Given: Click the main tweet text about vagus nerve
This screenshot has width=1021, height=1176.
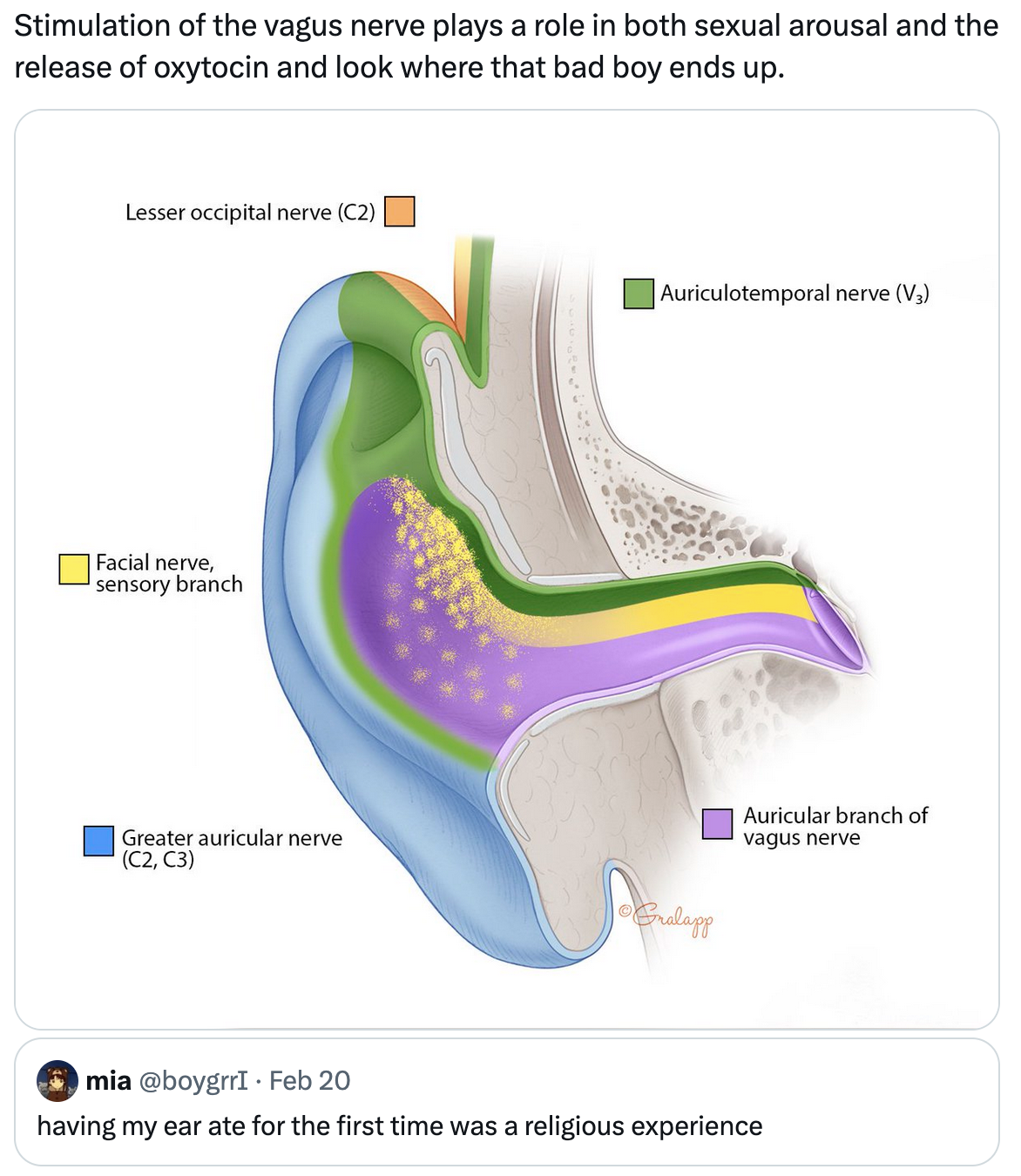Looking at the screenshot, I should point(506,46).
